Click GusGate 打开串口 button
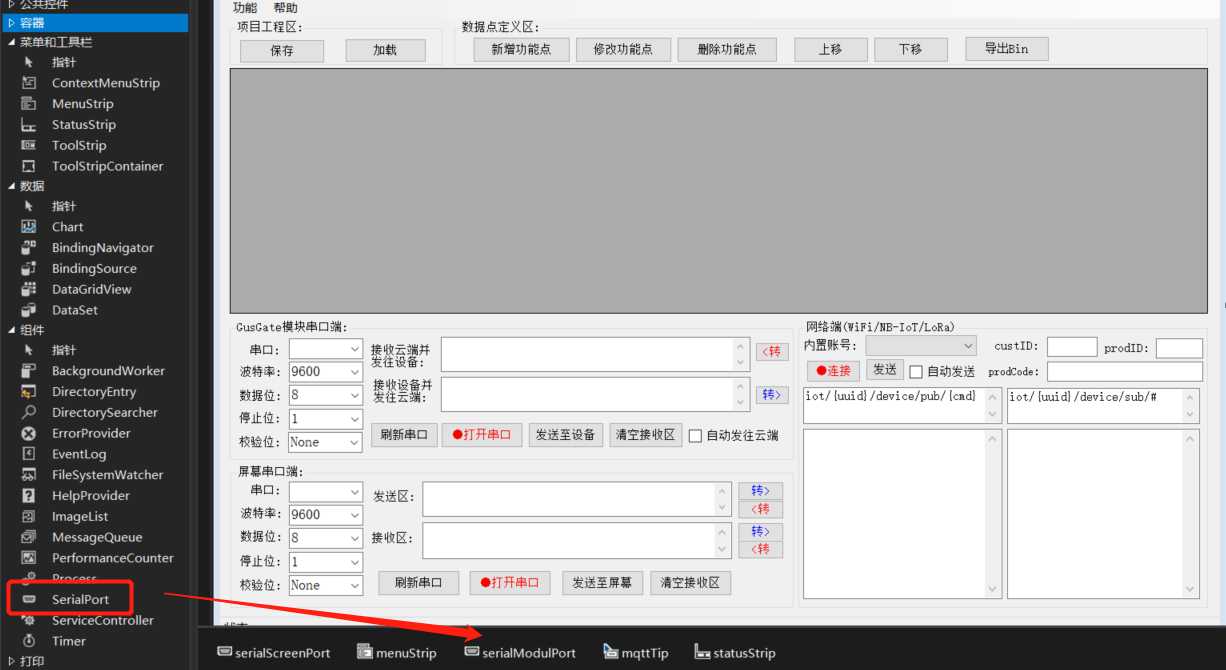Viewport: 1226px width, 670px height. (481, 435)
